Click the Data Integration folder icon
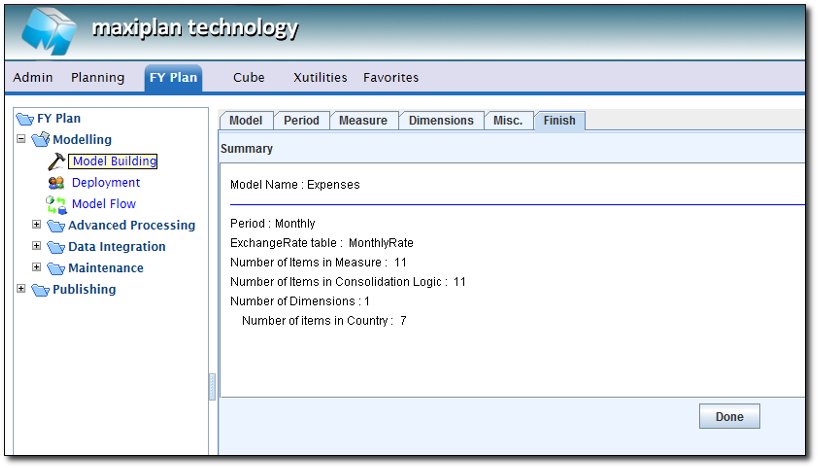This screenshot has height=468, width=818. click(56, 247)
